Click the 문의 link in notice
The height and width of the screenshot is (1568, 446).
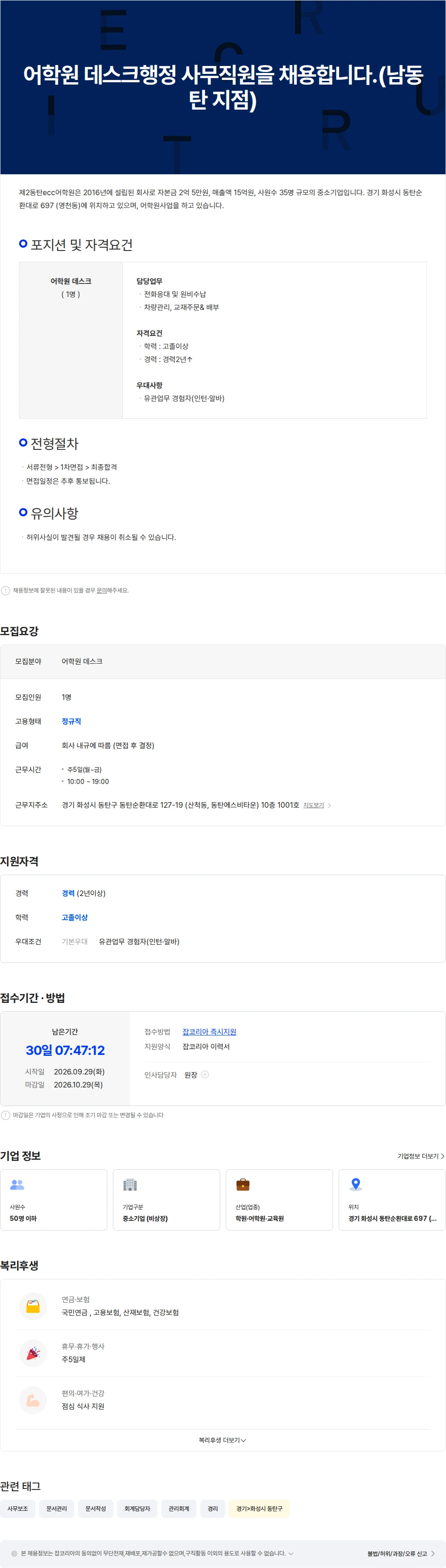[102, 590]
